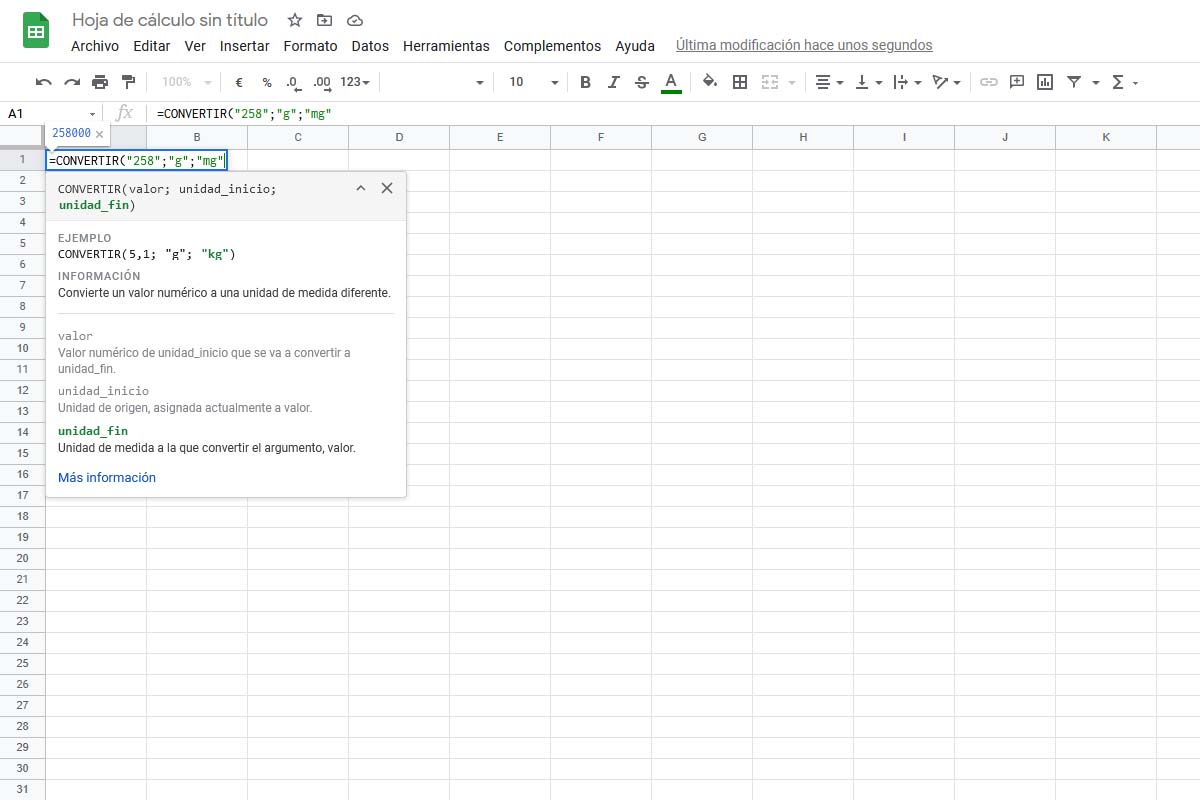Viewport: 1200px width, 800px height.
Task: Insert a comment from the toolbar
Action: pyautogui.click(x=1017, y=82)
